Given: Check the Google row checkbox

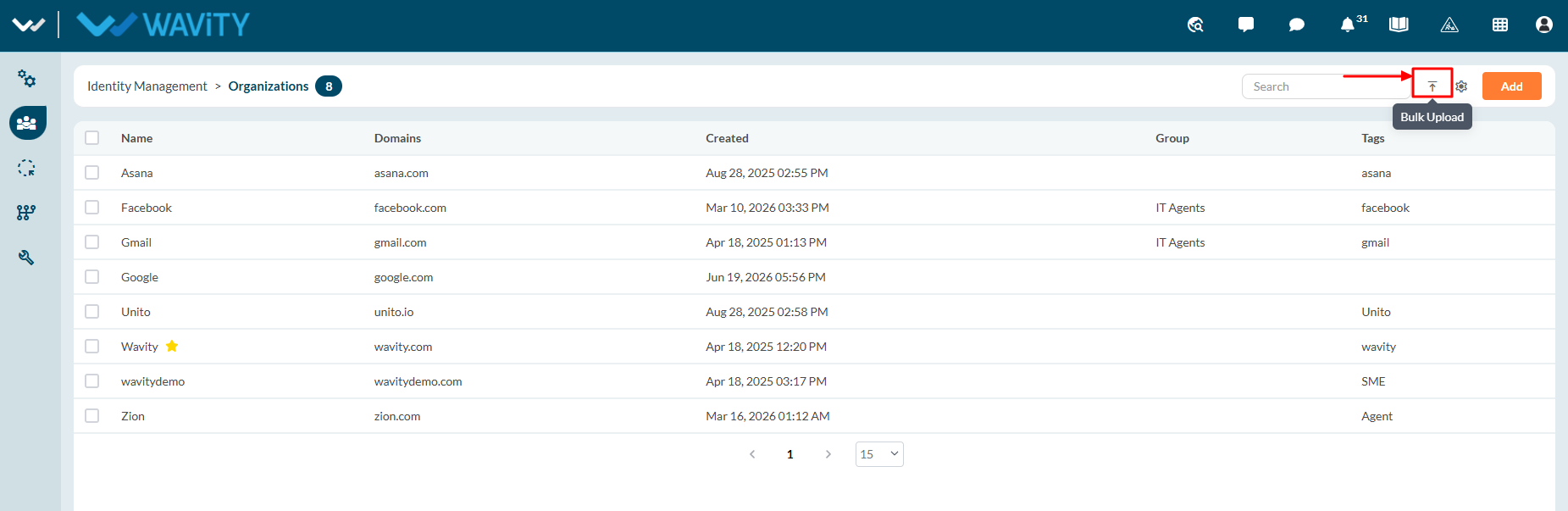Looking at the screenshot, I should point(92,277).
